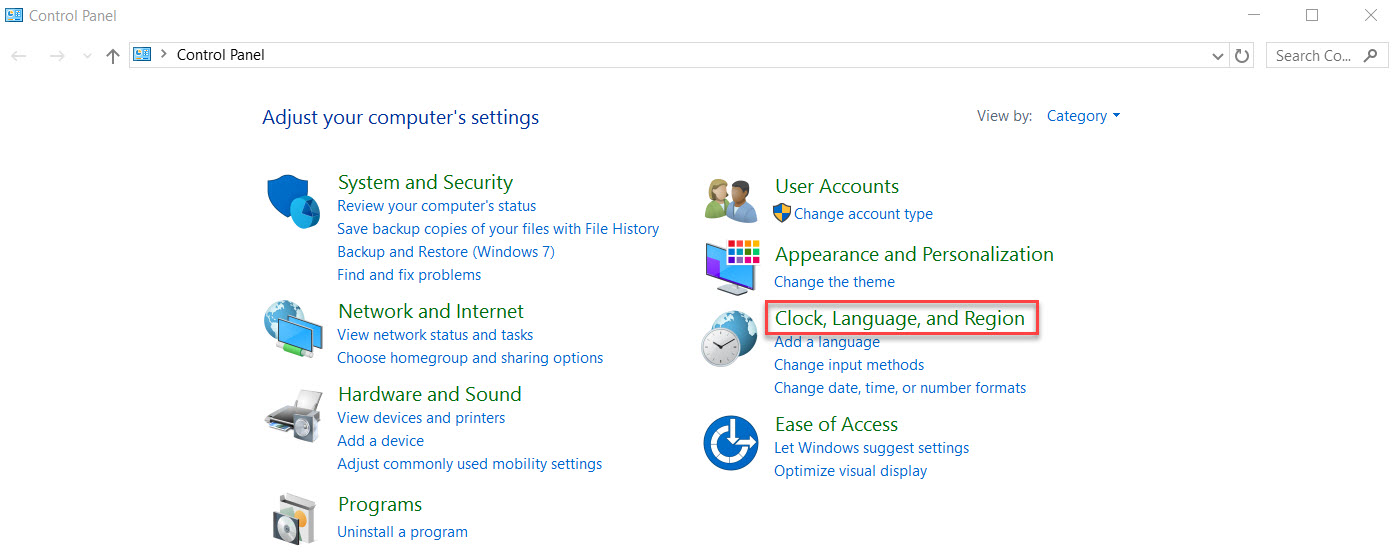Go up one level with the up arrow

112,56
